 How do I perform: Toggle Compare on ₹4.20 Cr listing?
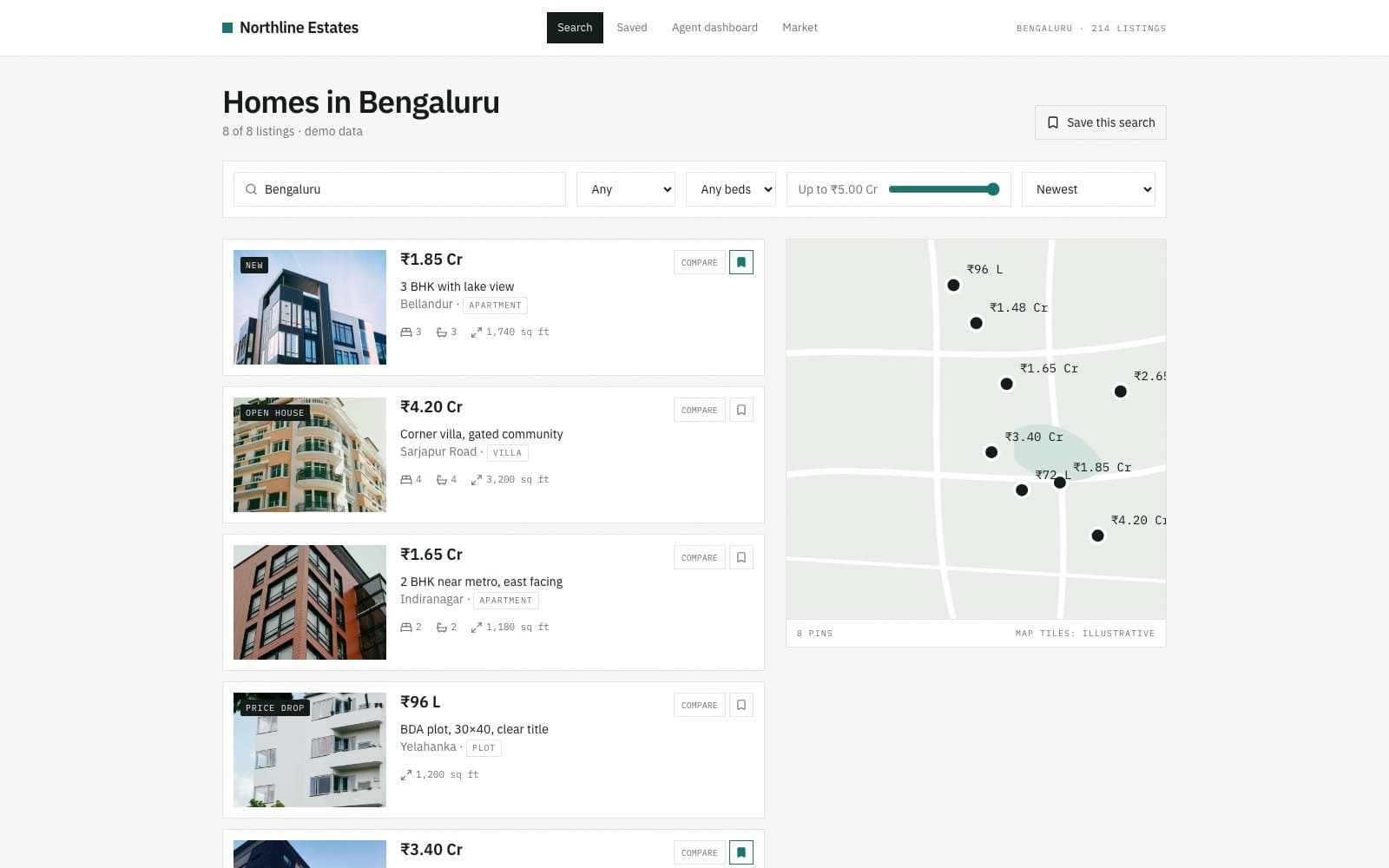click(700, 410)
